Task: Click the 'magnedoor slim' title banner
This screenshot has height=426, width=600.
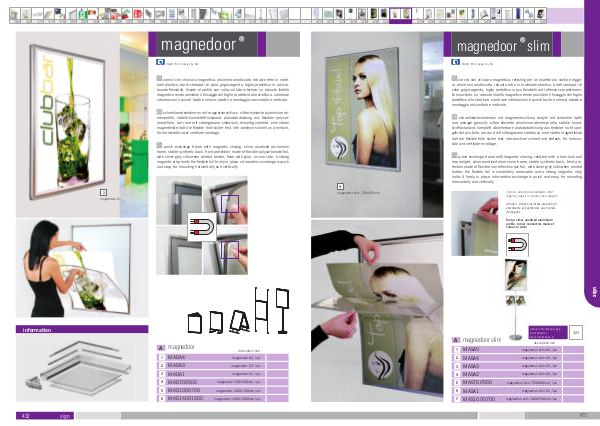Action: tap(502, 44)
